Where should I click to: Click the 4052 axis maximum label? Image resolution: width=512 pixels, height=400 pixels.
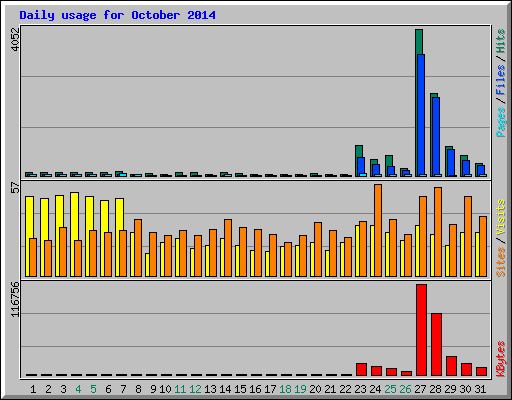(15, 39)
